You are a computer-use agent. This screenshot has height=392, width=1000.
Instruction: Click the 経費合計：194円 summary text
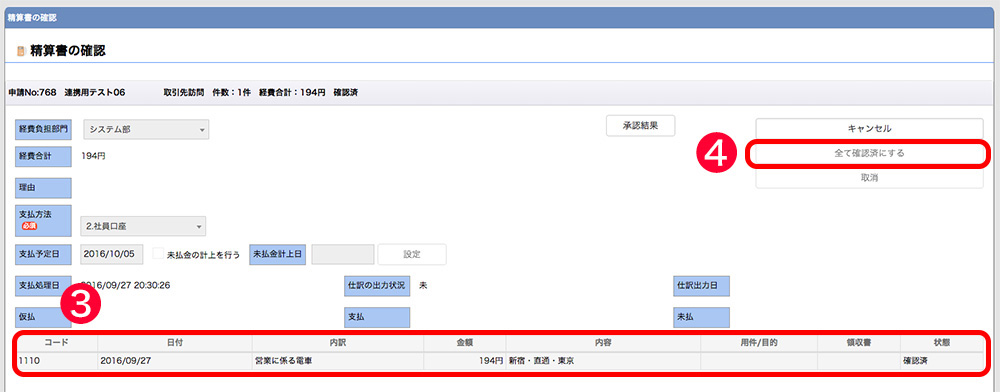[292, 92]
